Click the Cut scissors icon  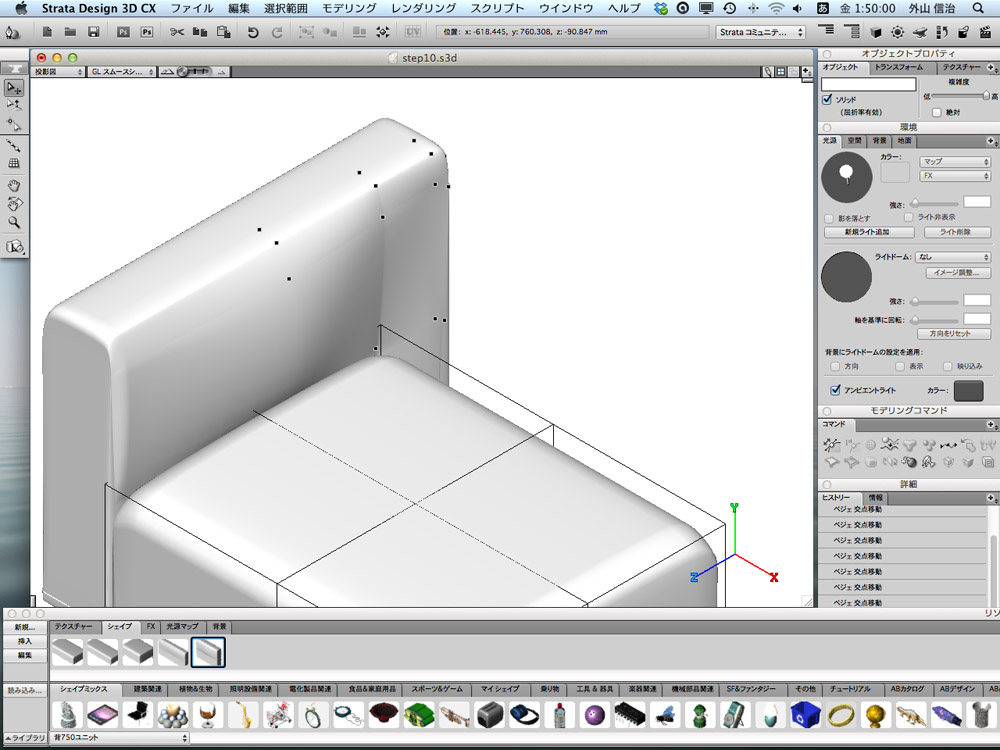[x=177, y=31]
